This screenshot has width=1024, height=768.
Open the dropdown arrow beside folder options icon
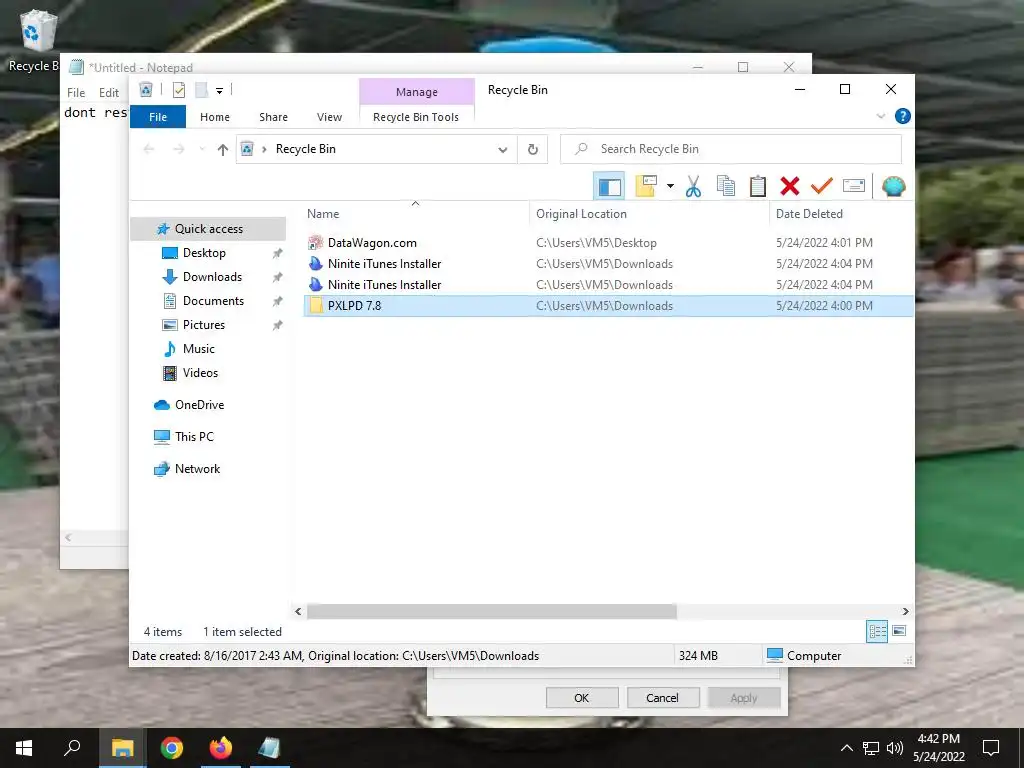[x=670, y=187]
